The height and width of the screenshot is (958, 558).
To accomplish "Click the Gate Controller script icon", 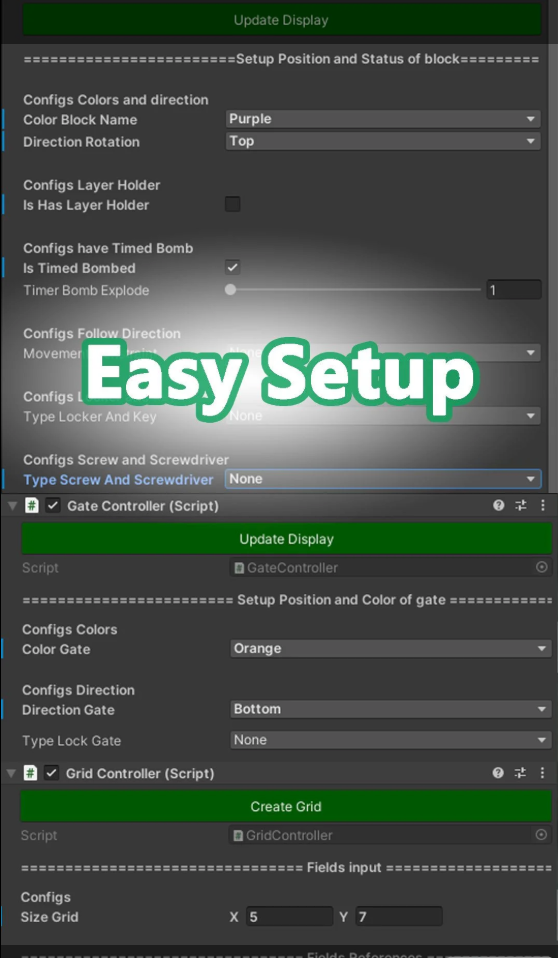I will pos(31,505).
